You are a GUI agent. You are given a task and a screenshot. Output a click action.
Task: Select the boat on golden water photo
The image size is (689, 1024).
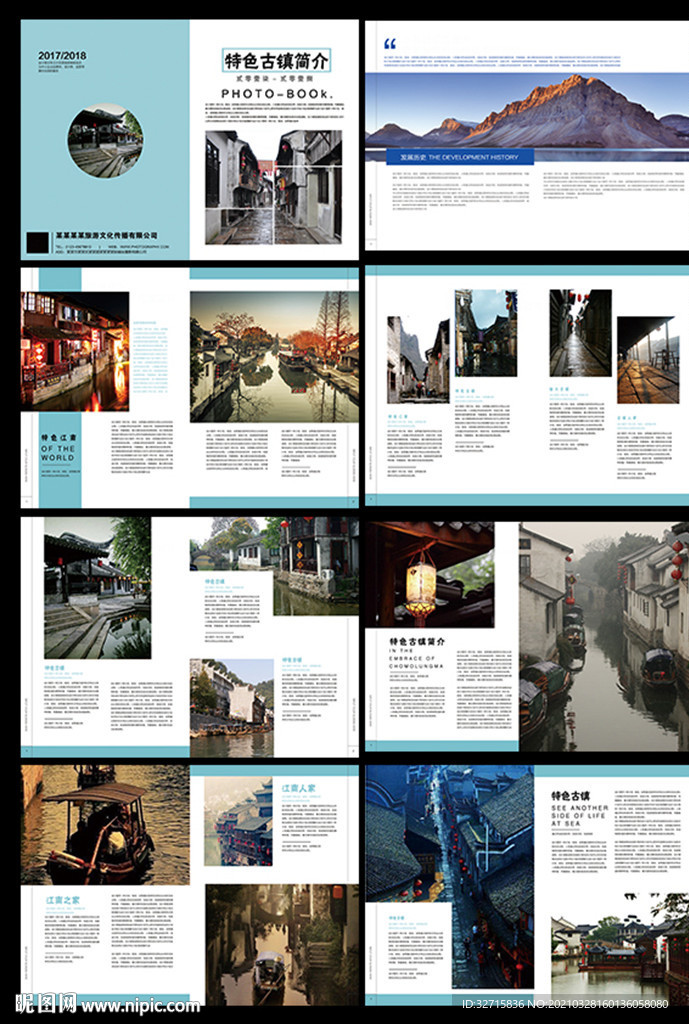click(x=105, y=825)
